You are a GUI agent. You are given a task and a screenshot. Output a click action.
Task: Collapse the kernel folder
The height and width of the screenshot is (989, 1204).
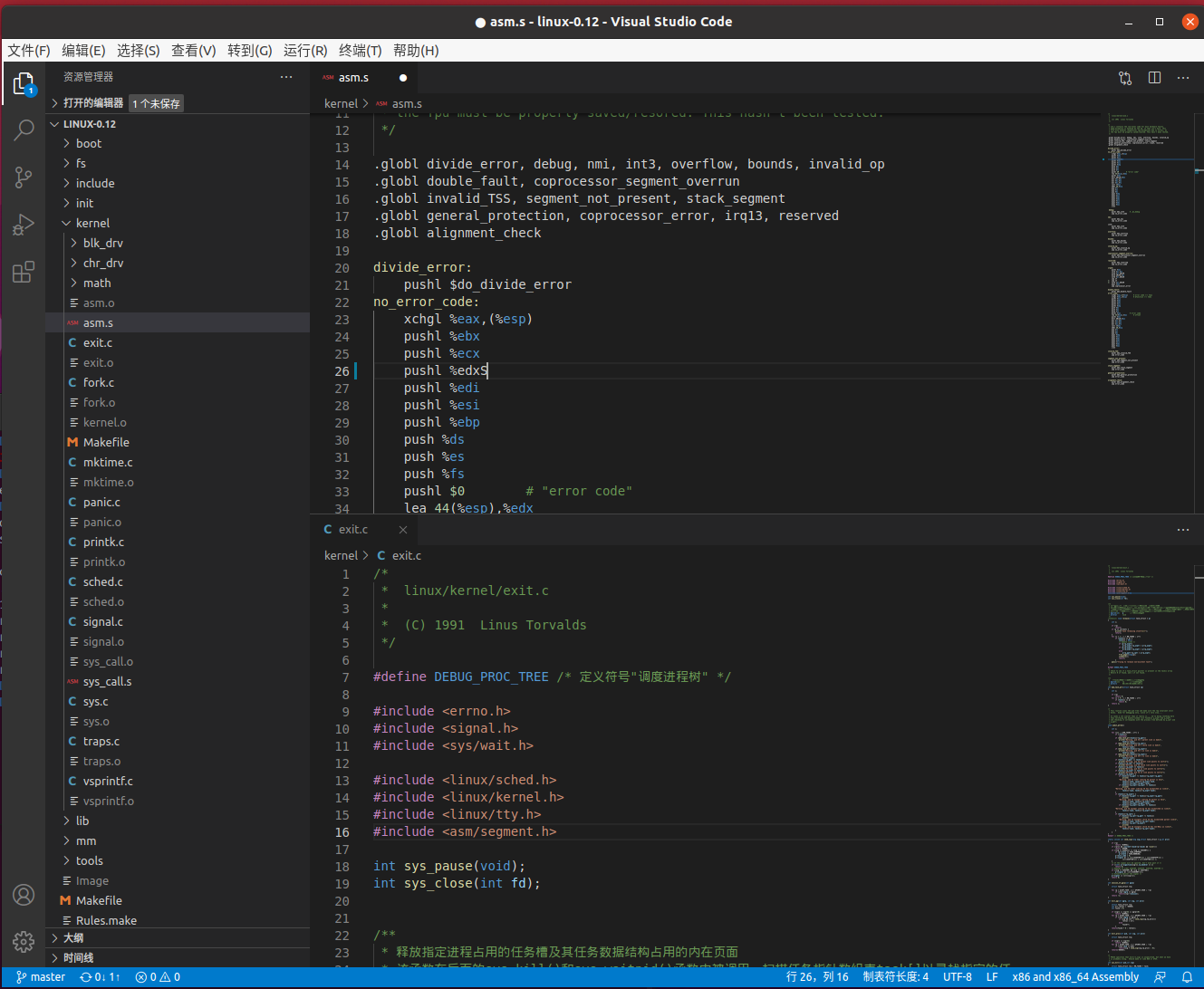pos(92,223)
